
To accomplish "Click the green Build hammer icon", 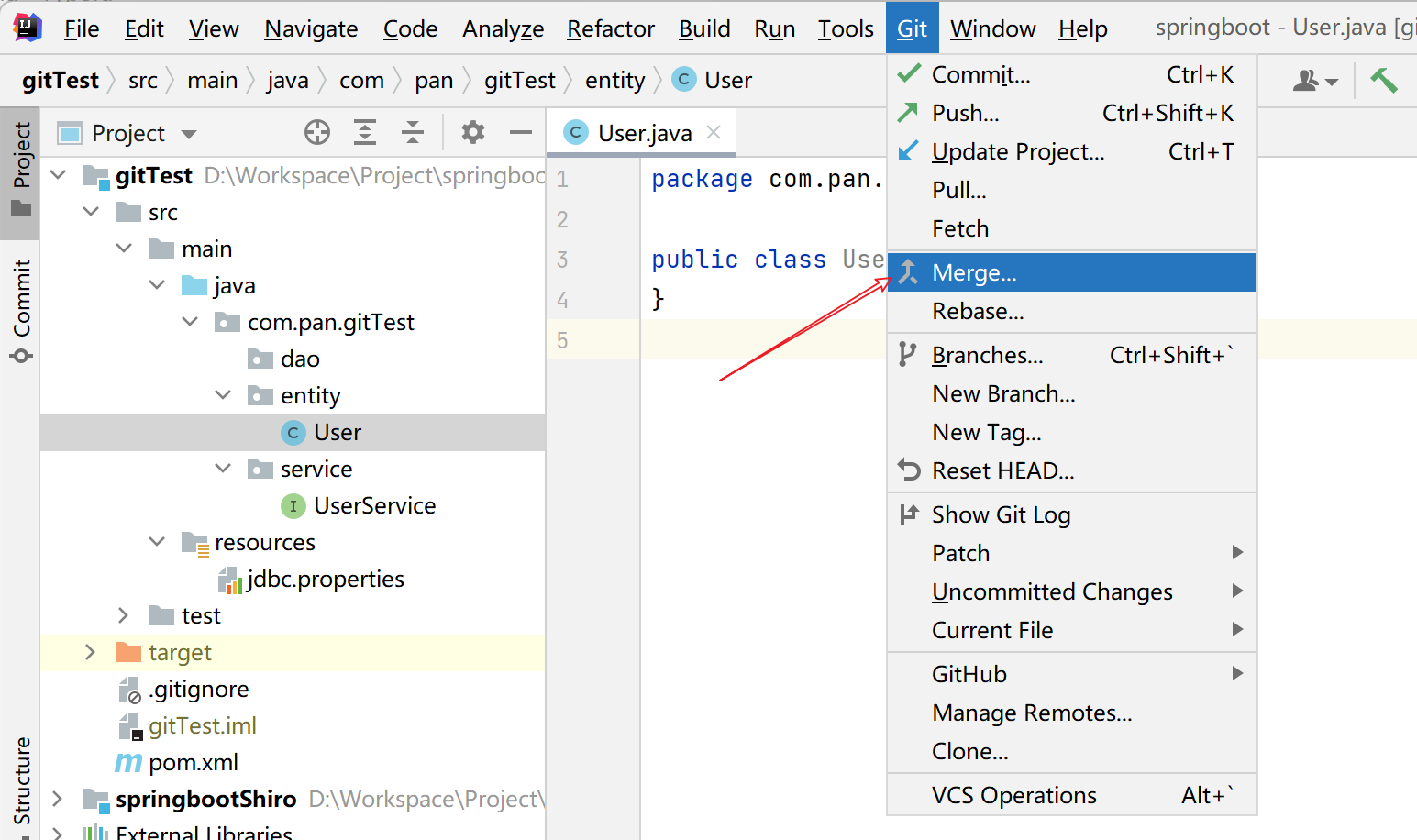I will click(x=1383, y=81).
